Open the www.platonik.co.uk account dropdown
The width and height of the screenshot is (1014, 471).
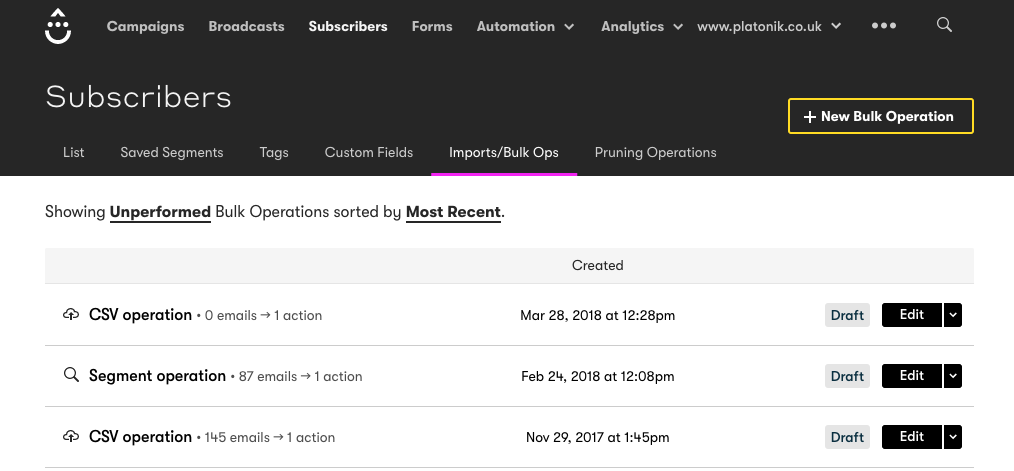(x=768, y=27)
